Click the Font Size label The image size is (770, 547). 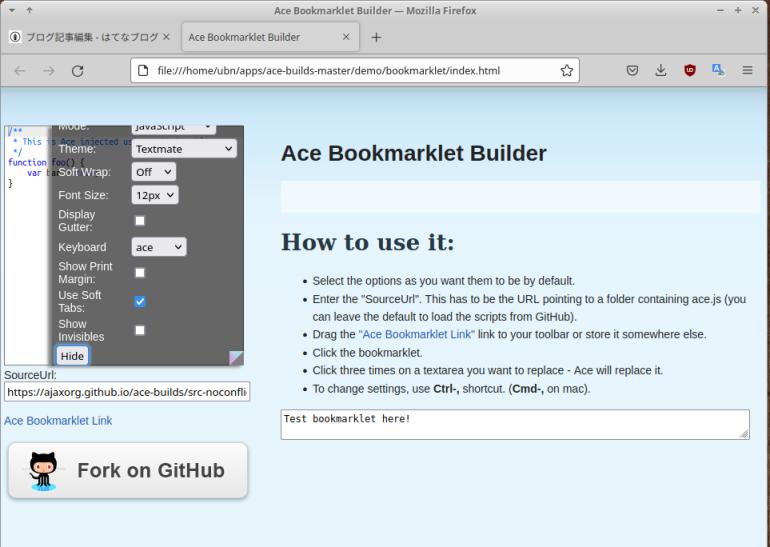[x=83, y=195]
